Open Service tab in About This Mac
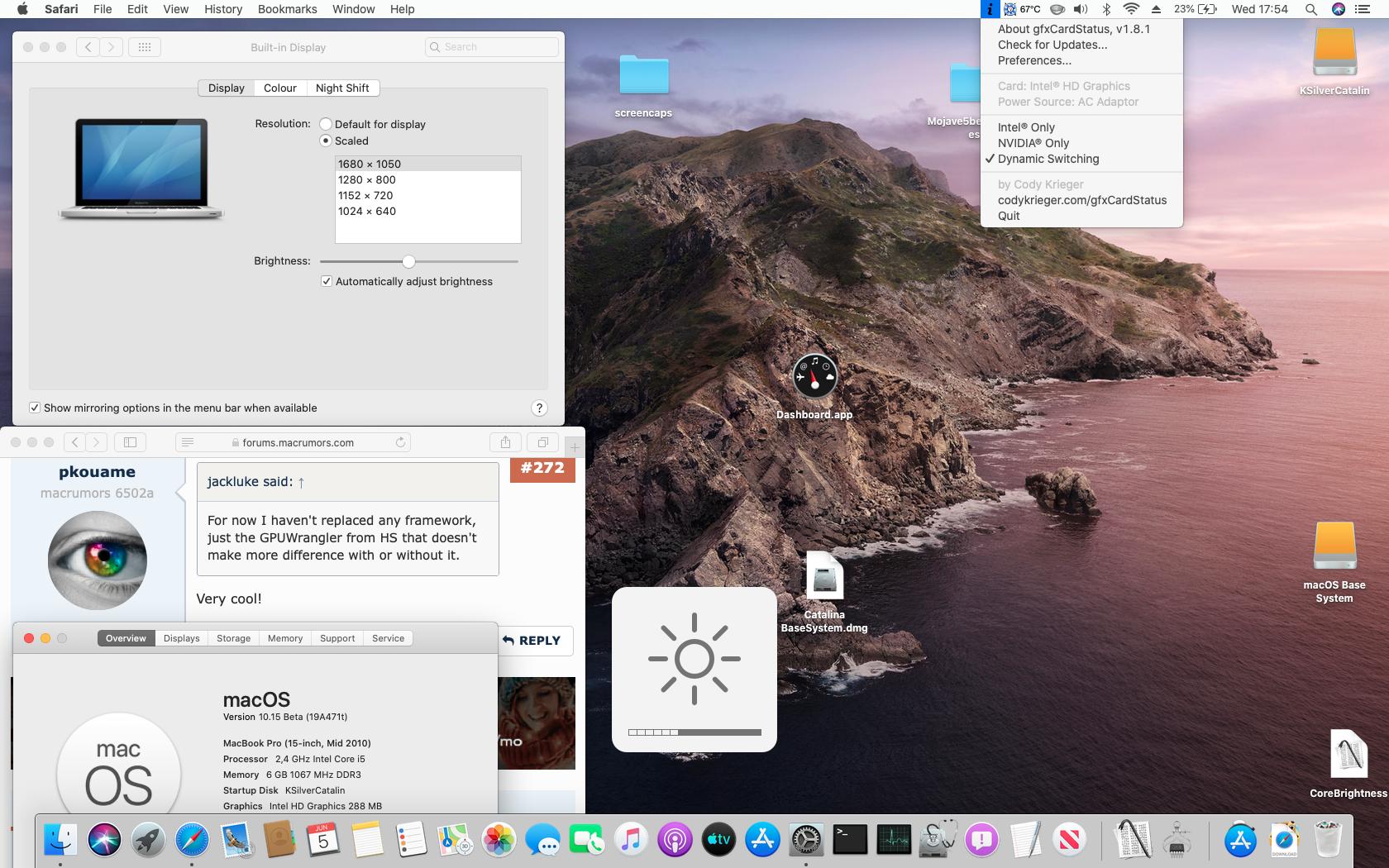 pyautogui.click(x=389, y=638)
